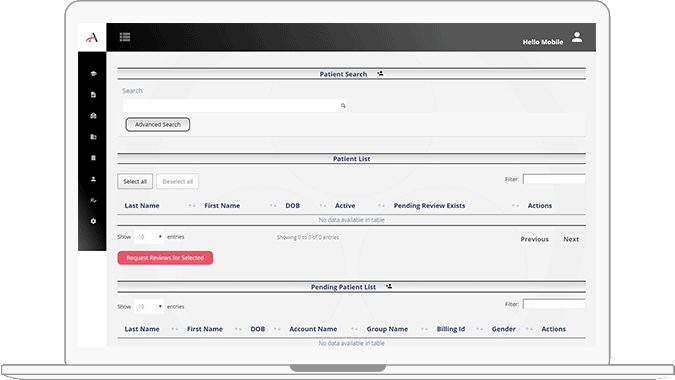Open Pending Patient List entries dropdown
Viewport: 675px width, 380px height.
(149, 306)
